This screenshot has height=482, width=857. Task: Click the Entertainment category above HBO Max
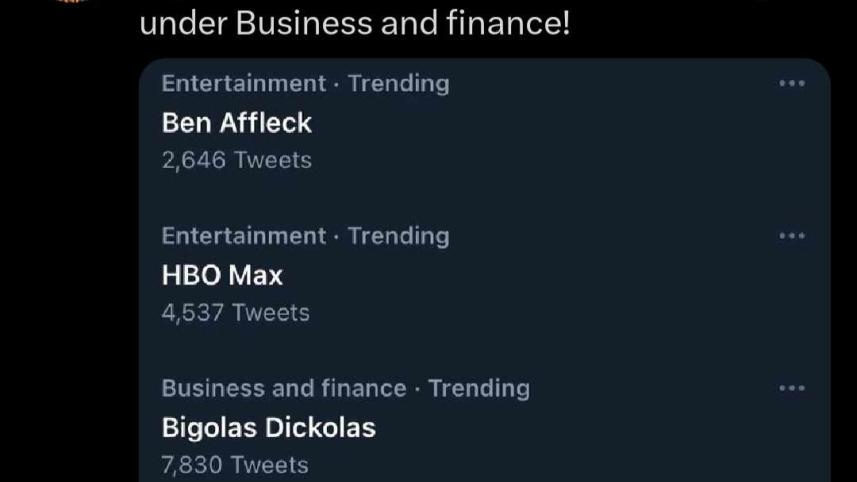click(244, 236)
